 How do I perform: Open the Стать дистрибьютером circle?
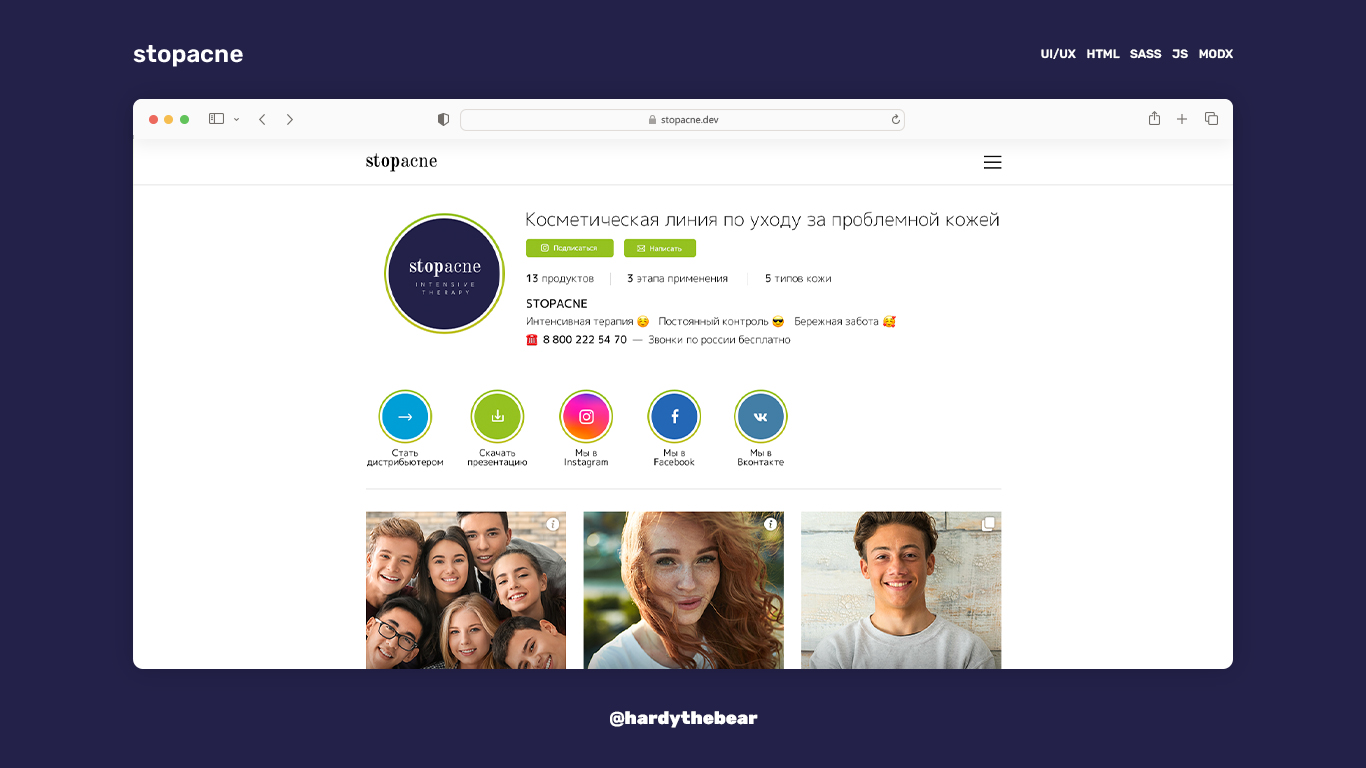[x=405, y=417]
